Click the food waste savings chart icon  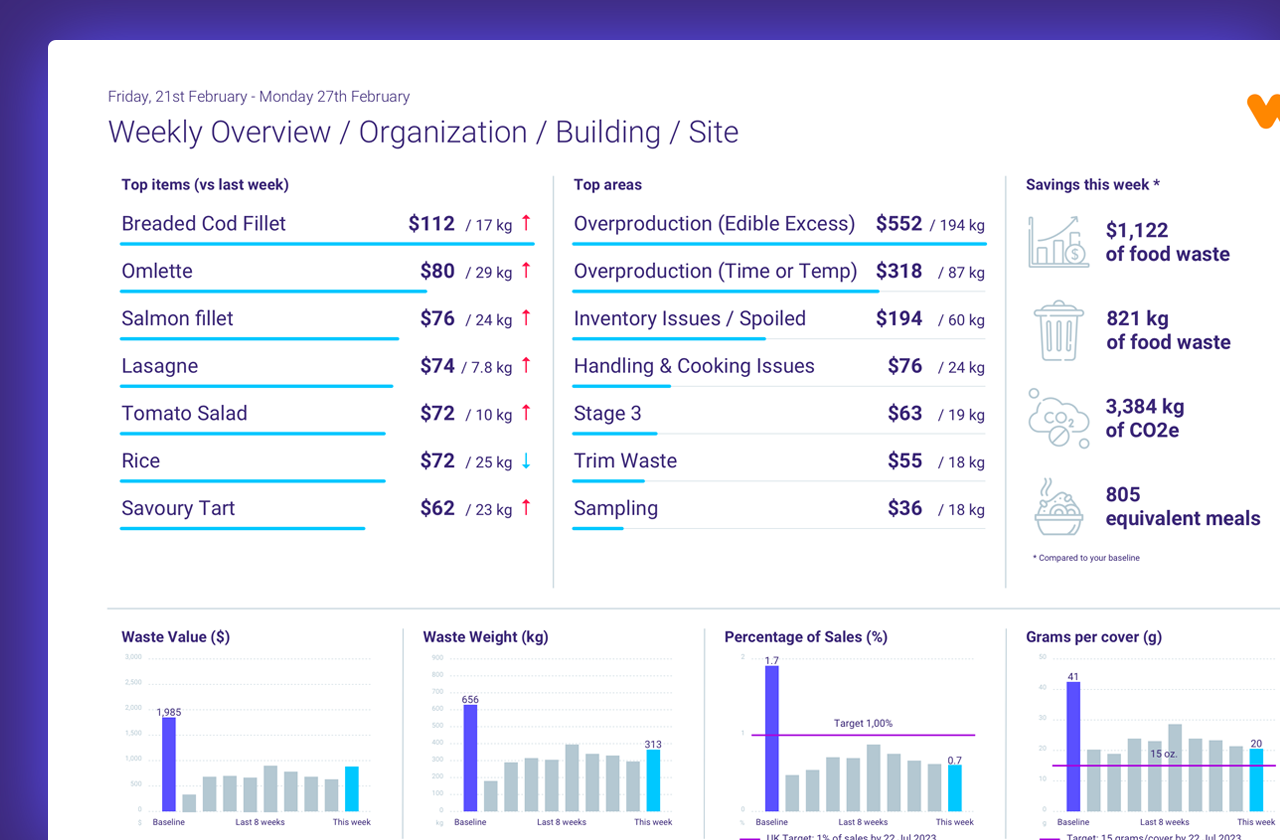[x=1058, y=242]
